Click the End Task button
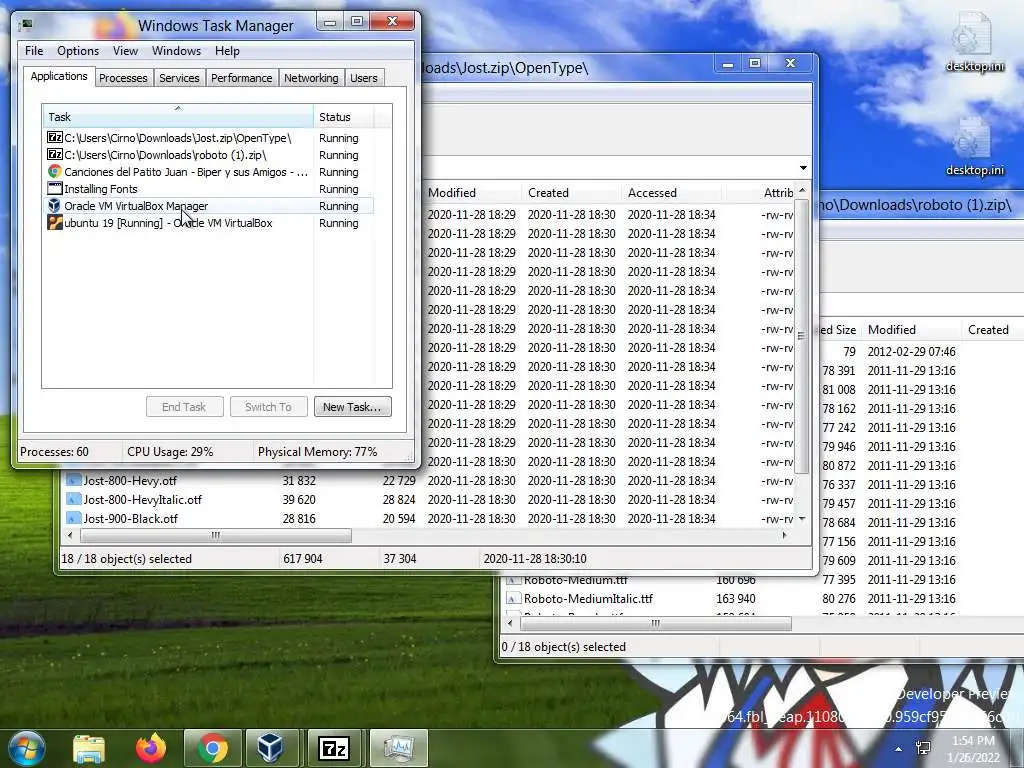 (184, 407)
